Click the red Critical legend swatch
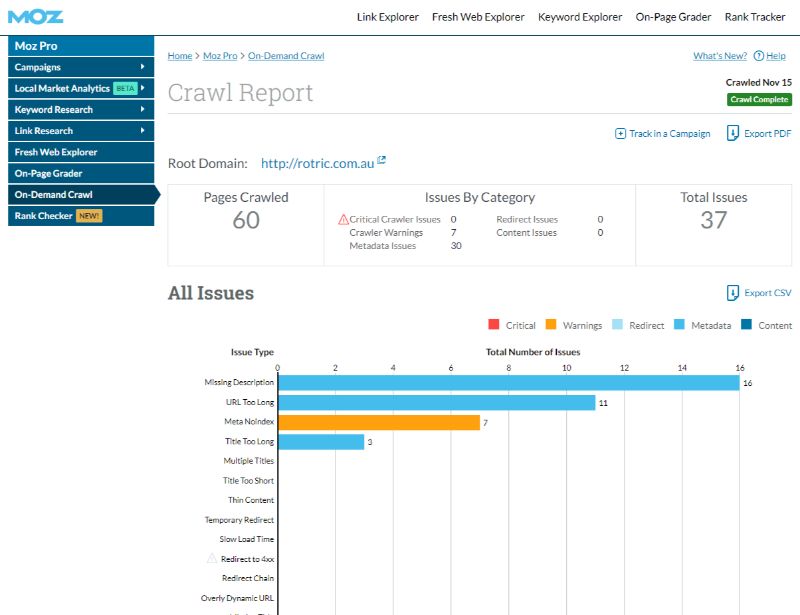This screenshot has width=800, height=615. click(x=493, y=325)
